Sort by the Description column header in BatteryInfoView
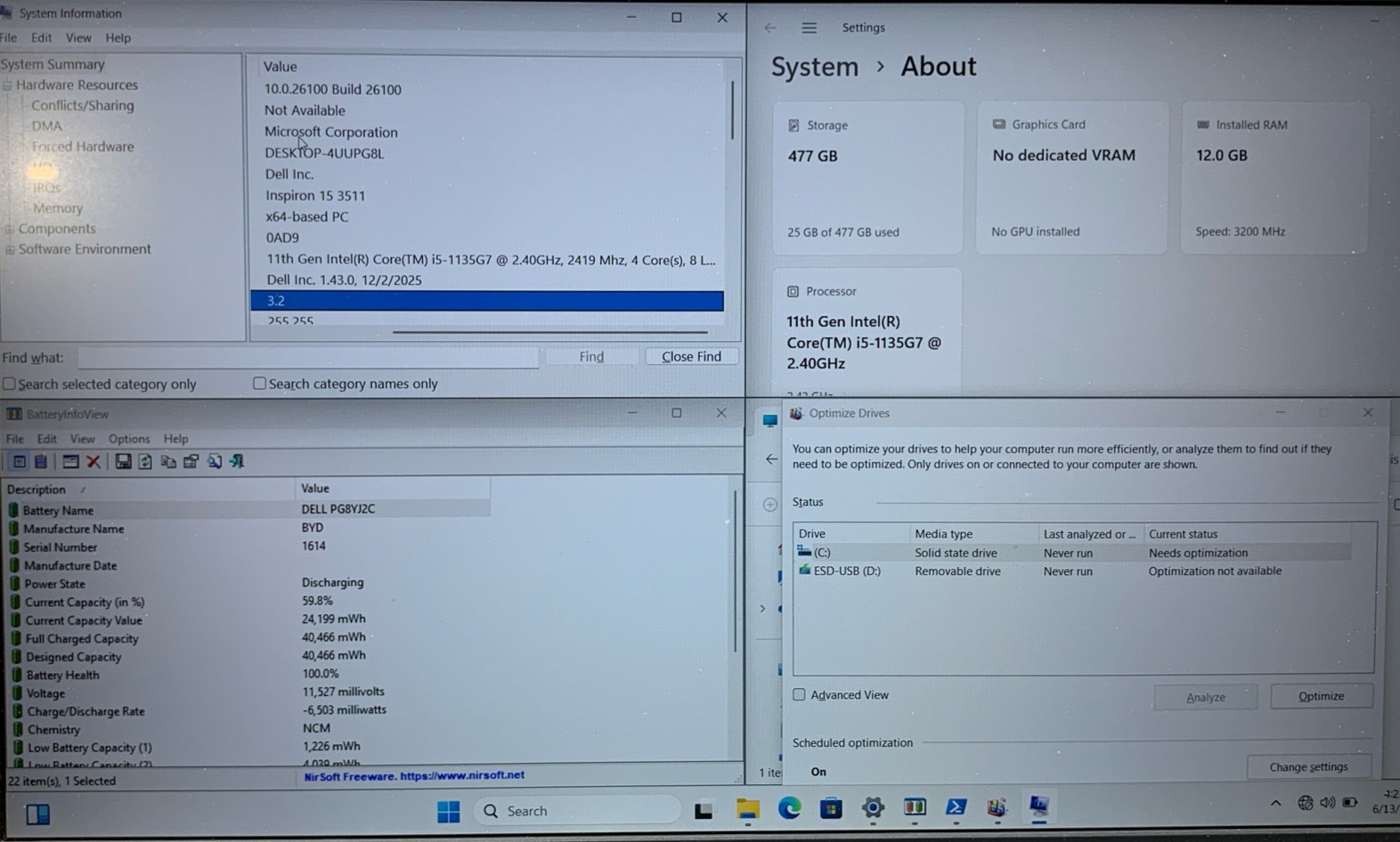The width and height of the screenshot is (1400, 842). coord(150,489)
